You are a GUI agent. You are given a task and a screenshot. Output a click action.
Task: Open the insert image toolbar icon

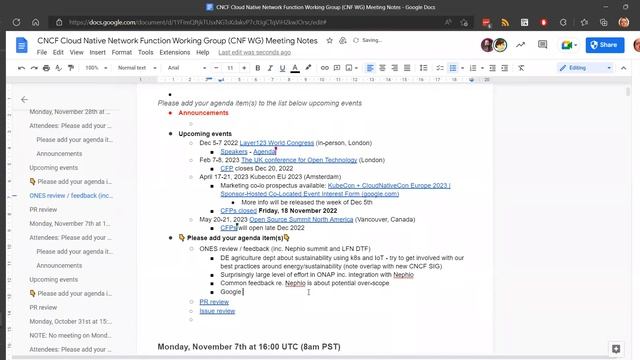tap(349, 68)
